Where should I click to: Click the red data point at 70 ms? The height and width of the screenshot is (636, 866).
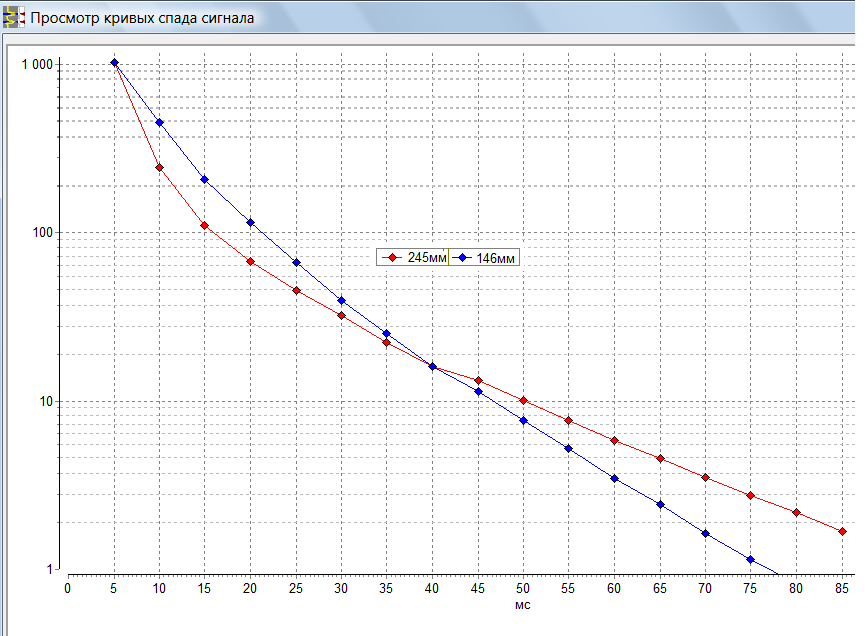(705, 477)
